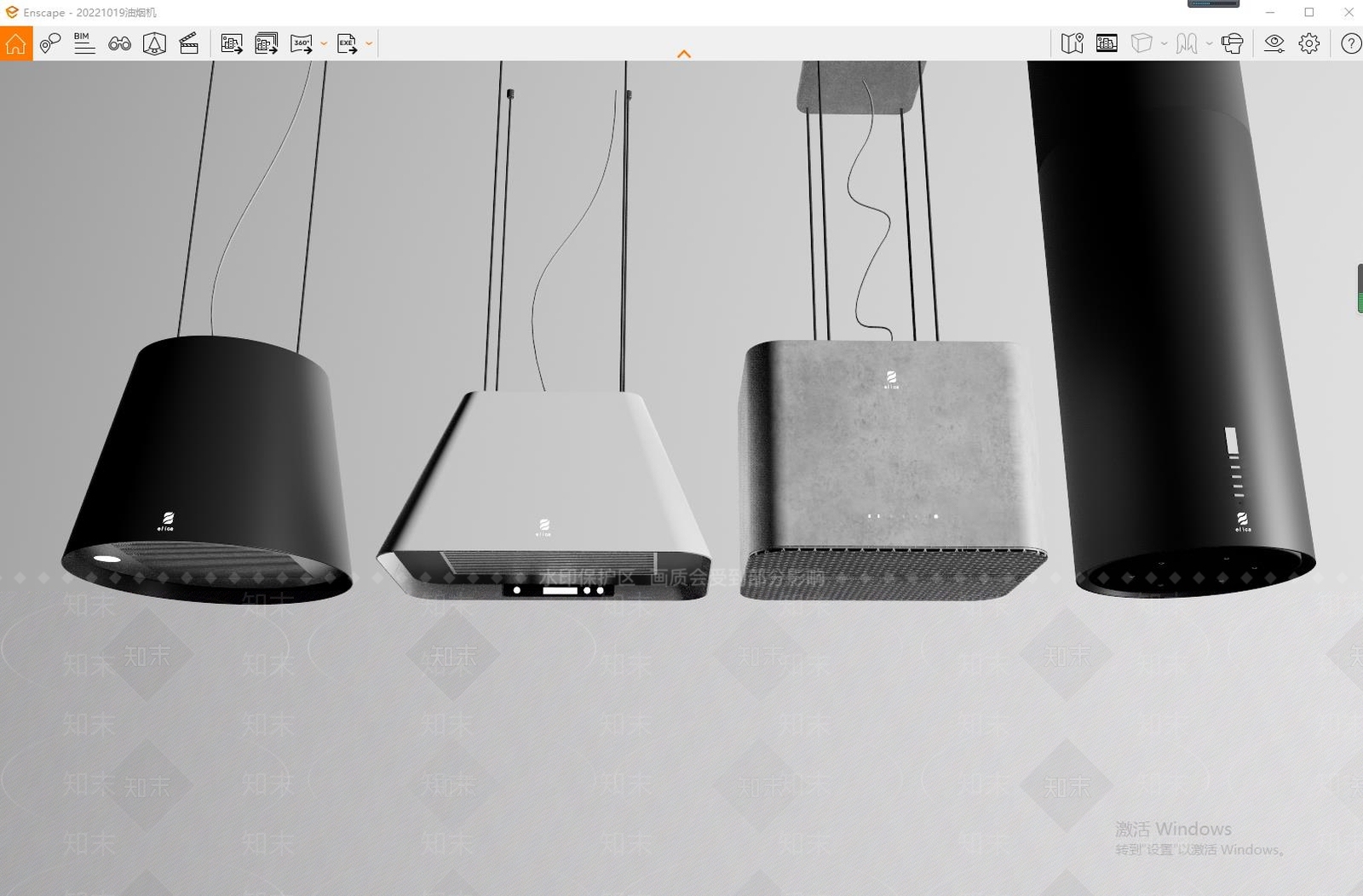Select the view mode cube icon

tap(1142, 43)
